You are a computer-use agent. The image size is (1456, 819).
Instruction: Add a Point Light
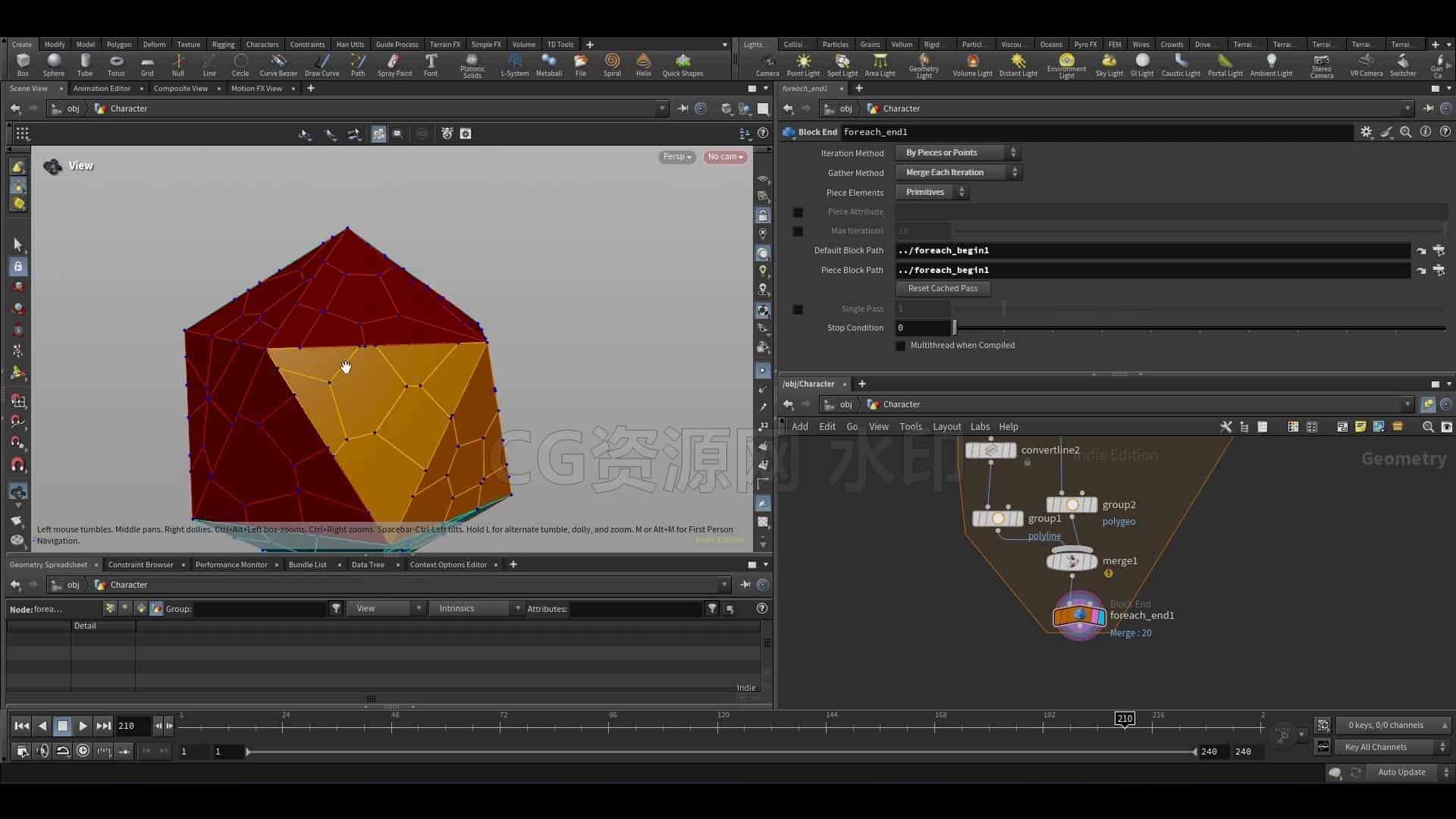tap(803, 65)
